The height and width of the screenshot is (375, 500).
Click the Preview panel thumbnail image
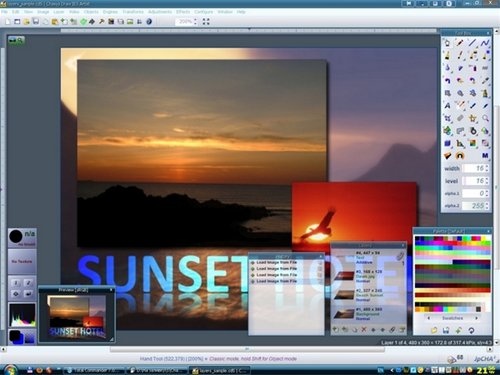point(77,316)
